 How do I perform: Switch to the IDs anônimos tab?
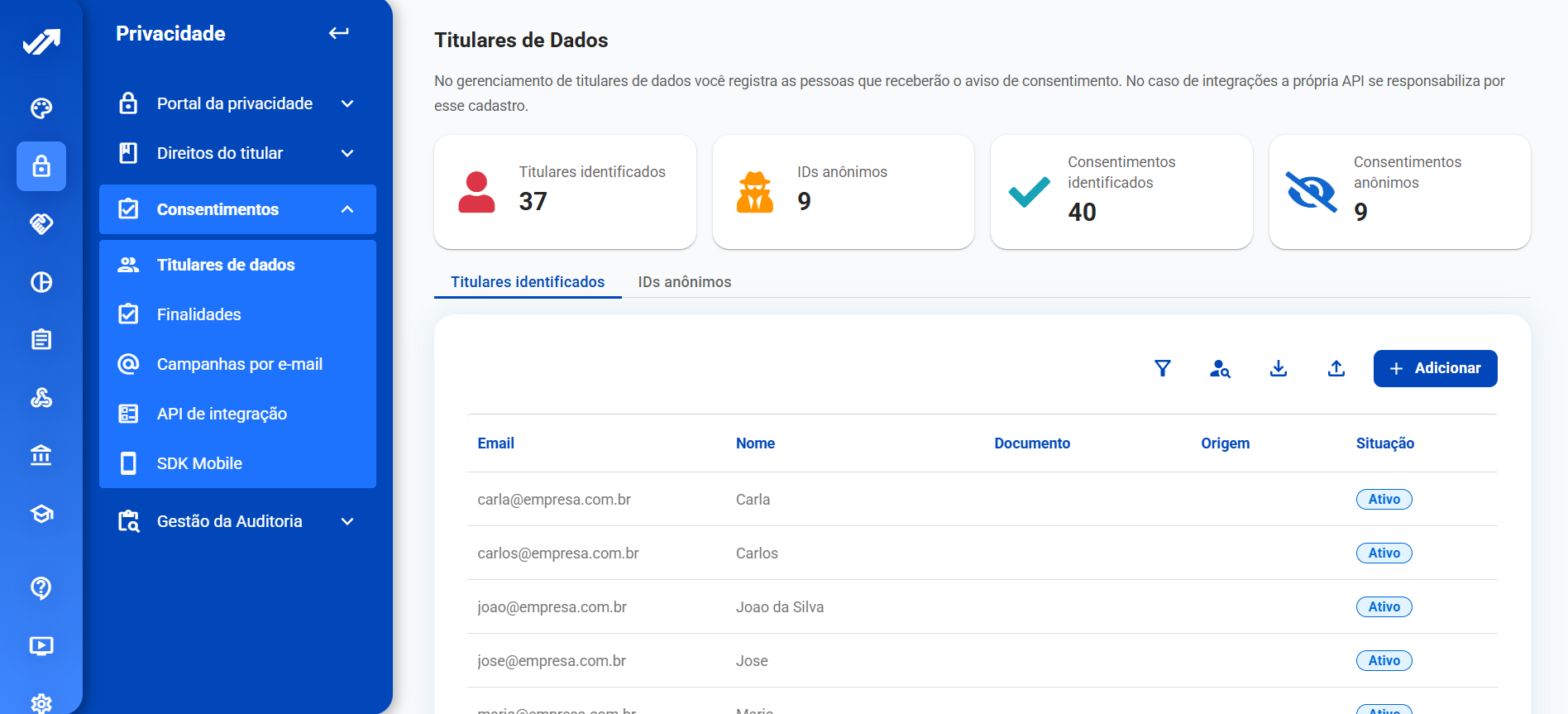coord(684,282)
